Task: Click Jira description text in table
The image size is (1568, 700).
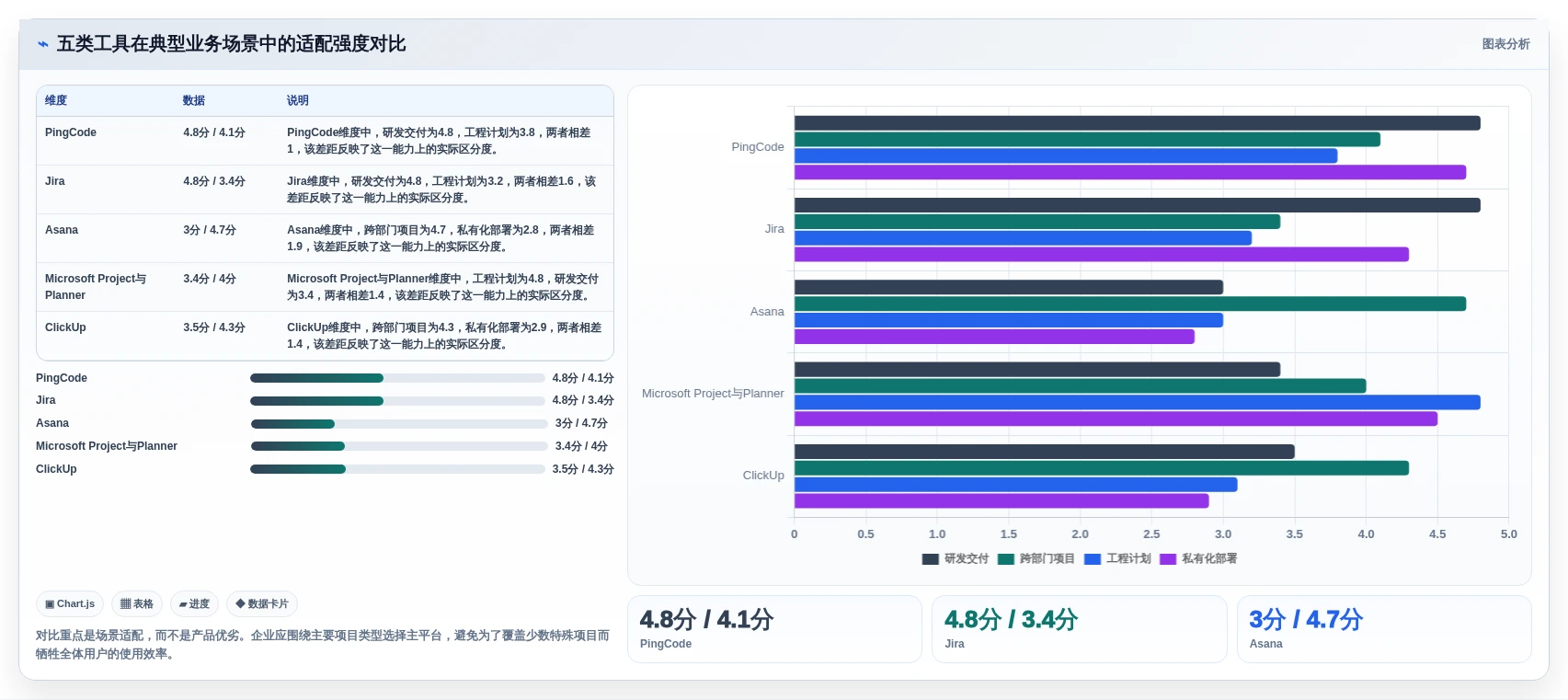Action: (441, 189)
